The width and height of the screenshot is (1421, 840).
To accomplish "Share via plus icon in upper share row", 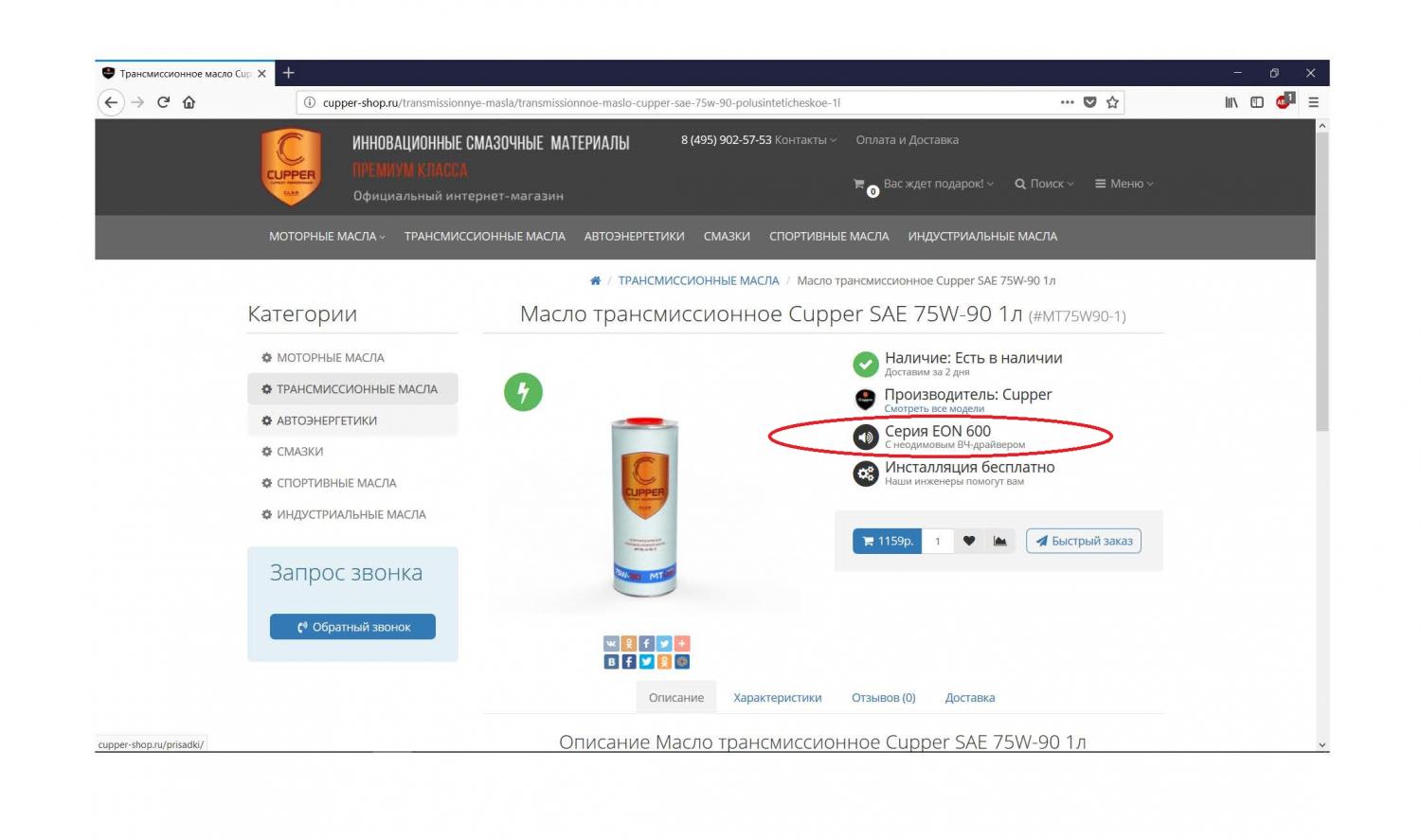I will coord(682,643).
